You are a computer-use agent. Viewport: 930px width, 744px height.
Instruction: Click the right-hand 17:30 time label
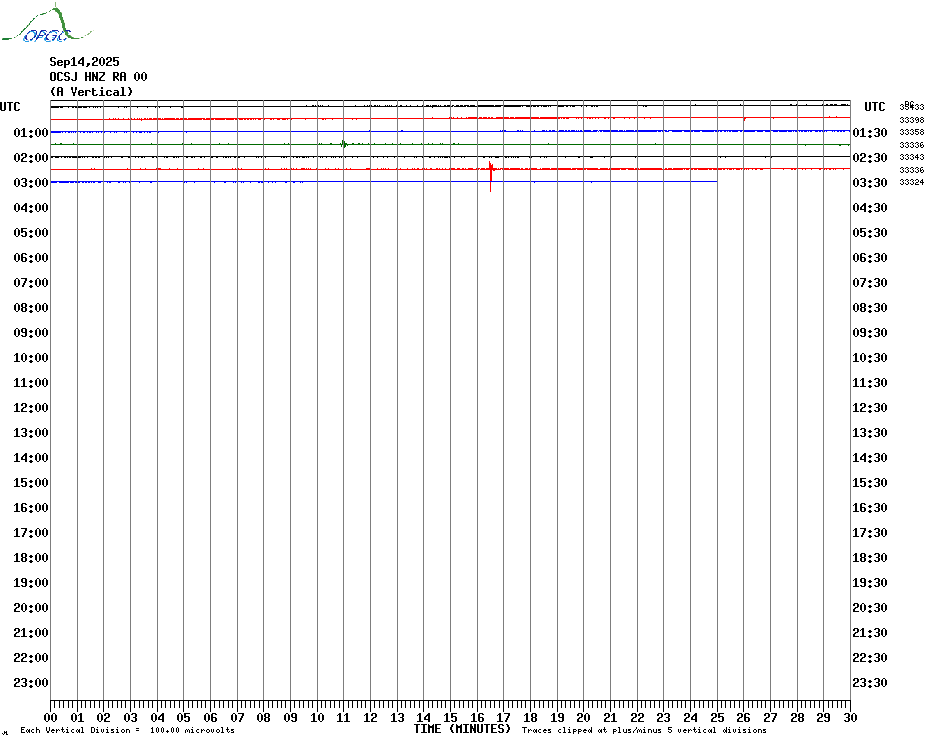(870, 533)
